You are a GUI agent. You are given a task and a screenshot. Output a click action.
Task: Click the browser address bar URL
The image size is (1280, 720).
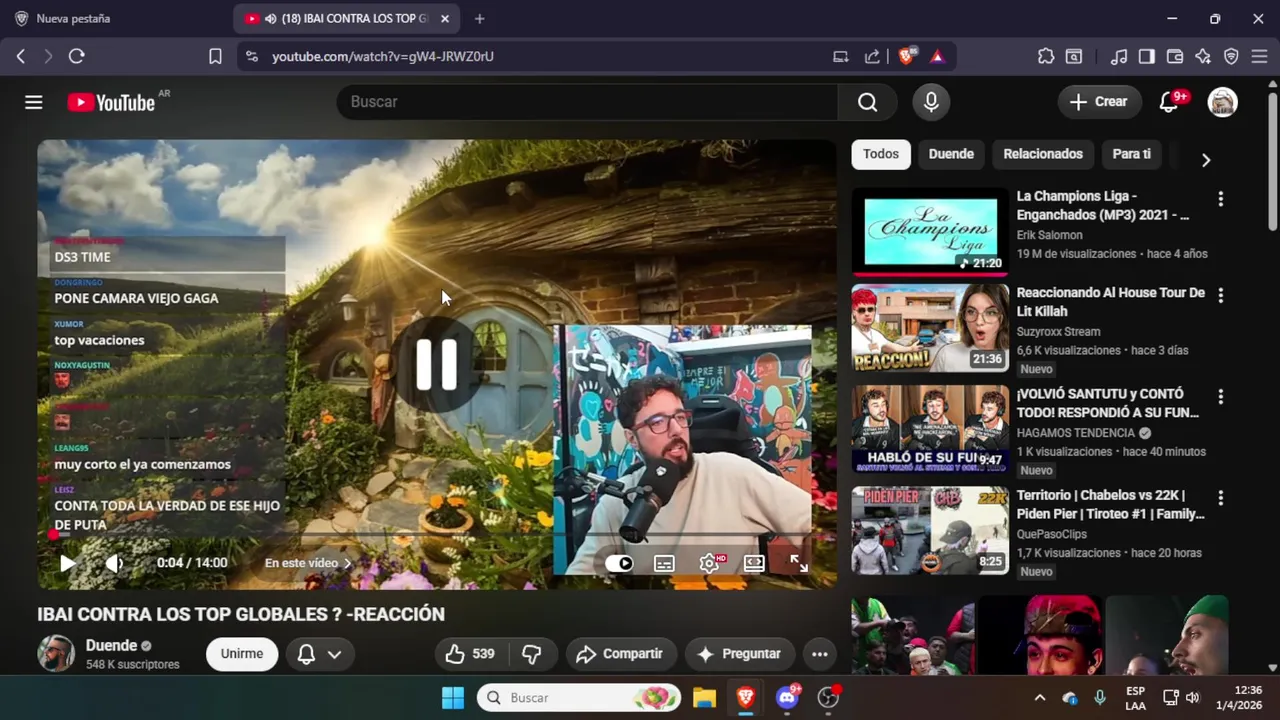pyautogui.click(x=383, y=57)
